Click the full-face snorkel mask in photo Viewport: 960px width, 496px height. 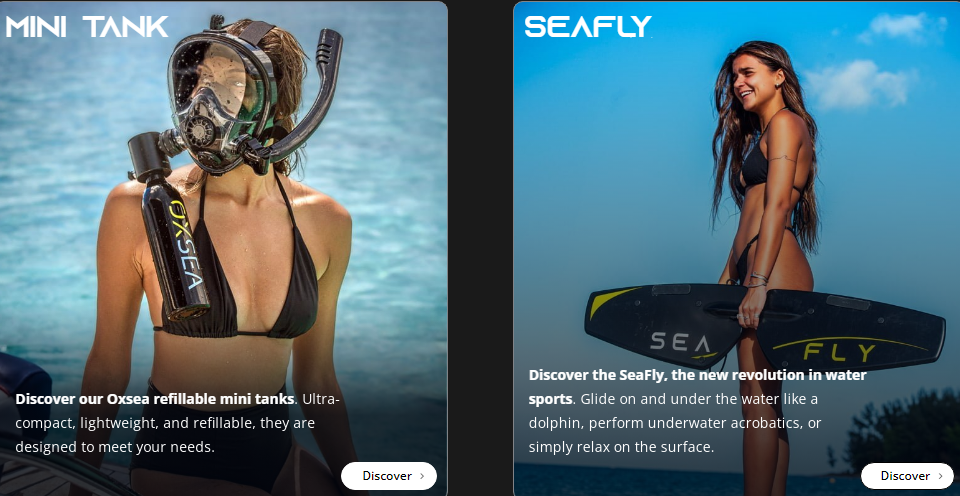click(x=222, y=104)
